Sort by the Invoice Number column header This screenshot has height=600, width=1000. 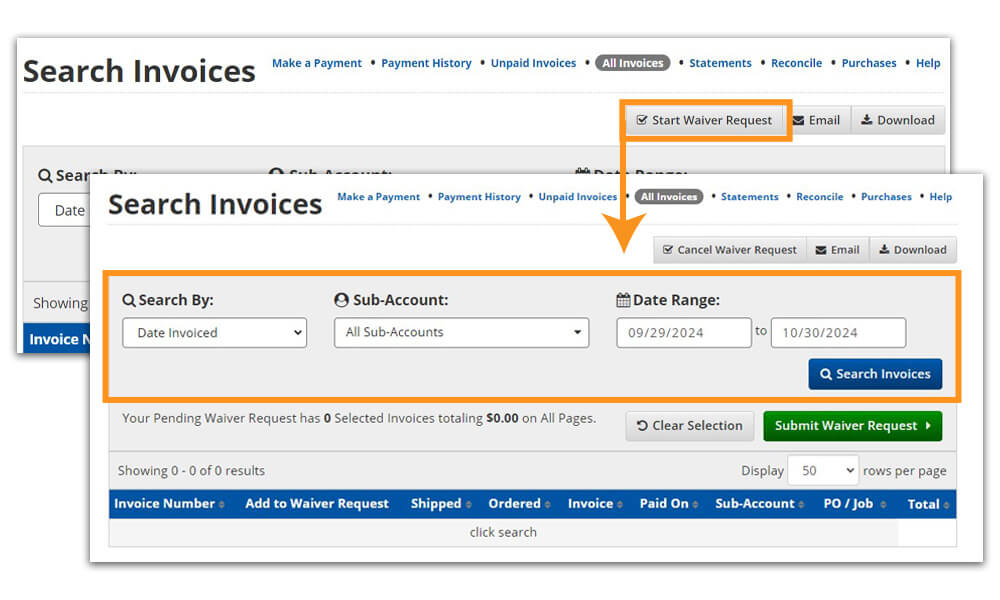(169, 504)
